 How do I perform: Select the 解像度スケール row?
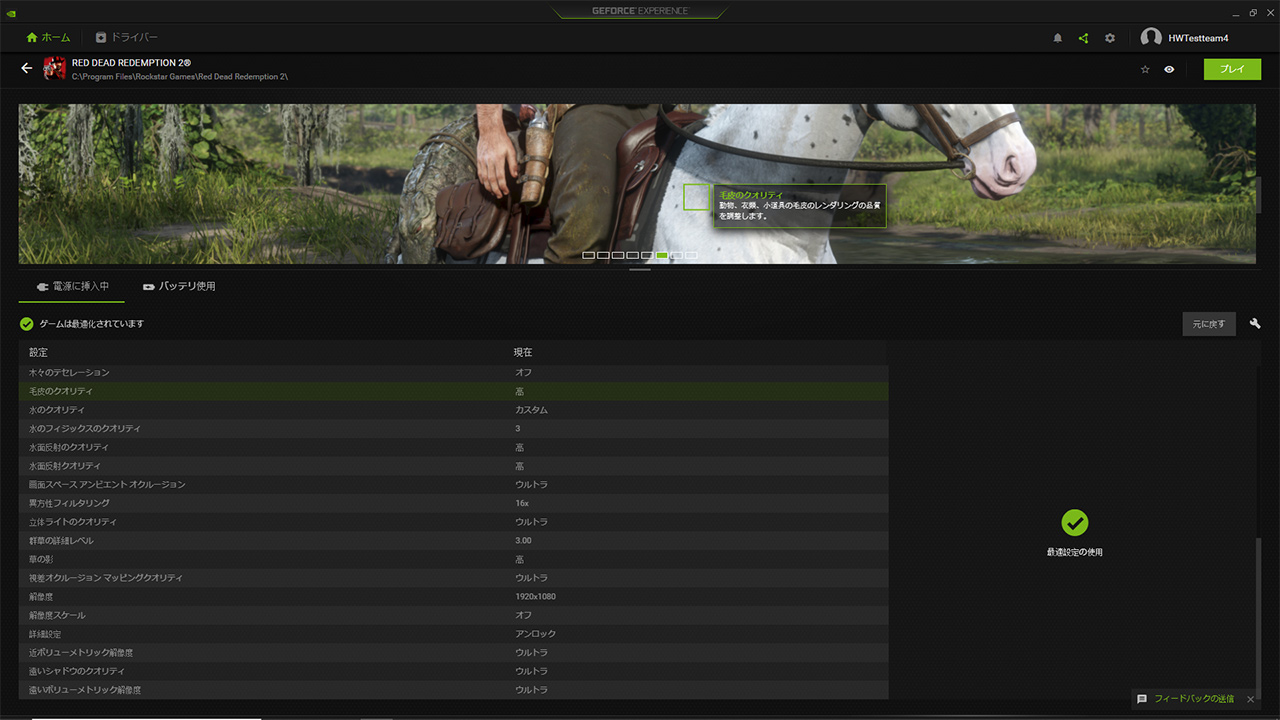(x=453, y=615)
